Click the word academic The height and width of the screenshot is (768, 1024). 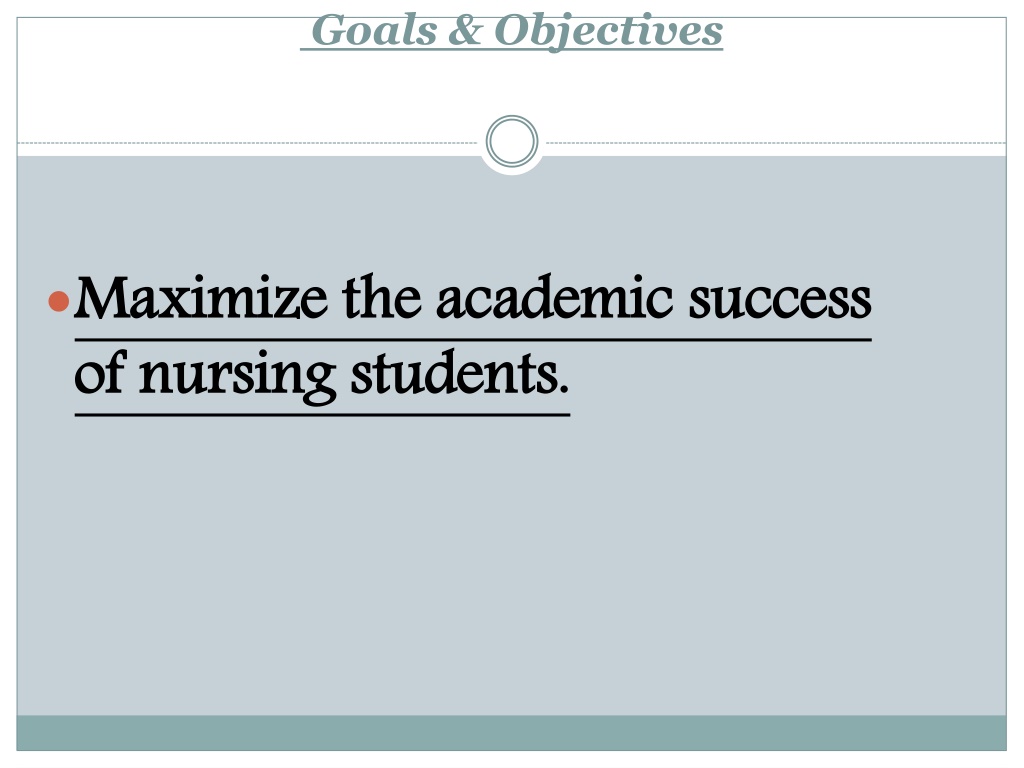554,298
